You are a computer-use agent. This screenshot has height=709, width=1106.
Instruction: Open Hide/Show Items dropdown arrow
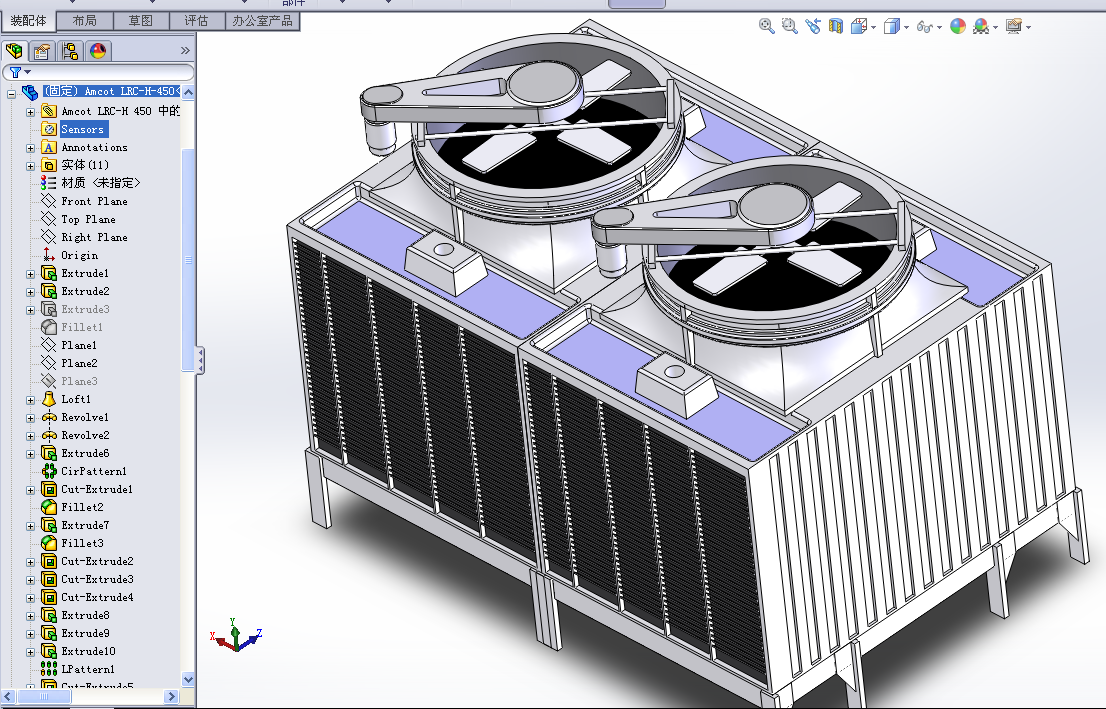pyautogui.click(x=940, y=28)
